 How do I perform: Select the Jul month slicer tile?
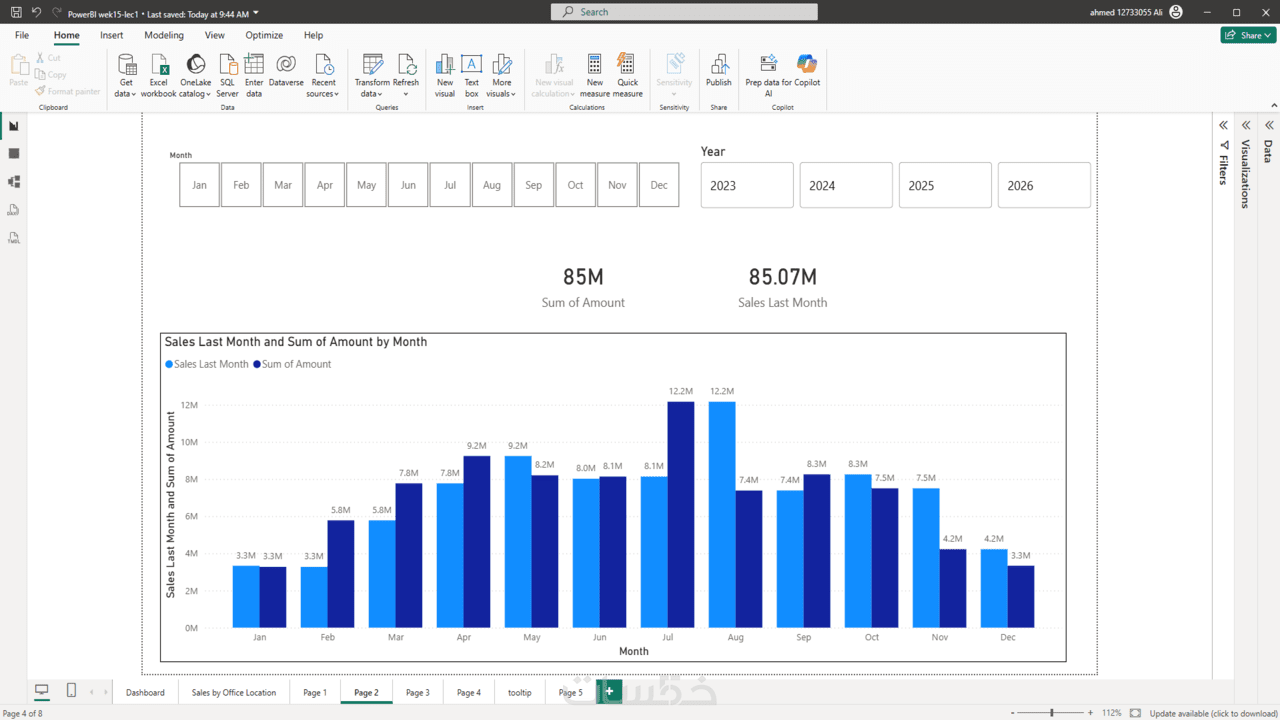click(450, 185)
